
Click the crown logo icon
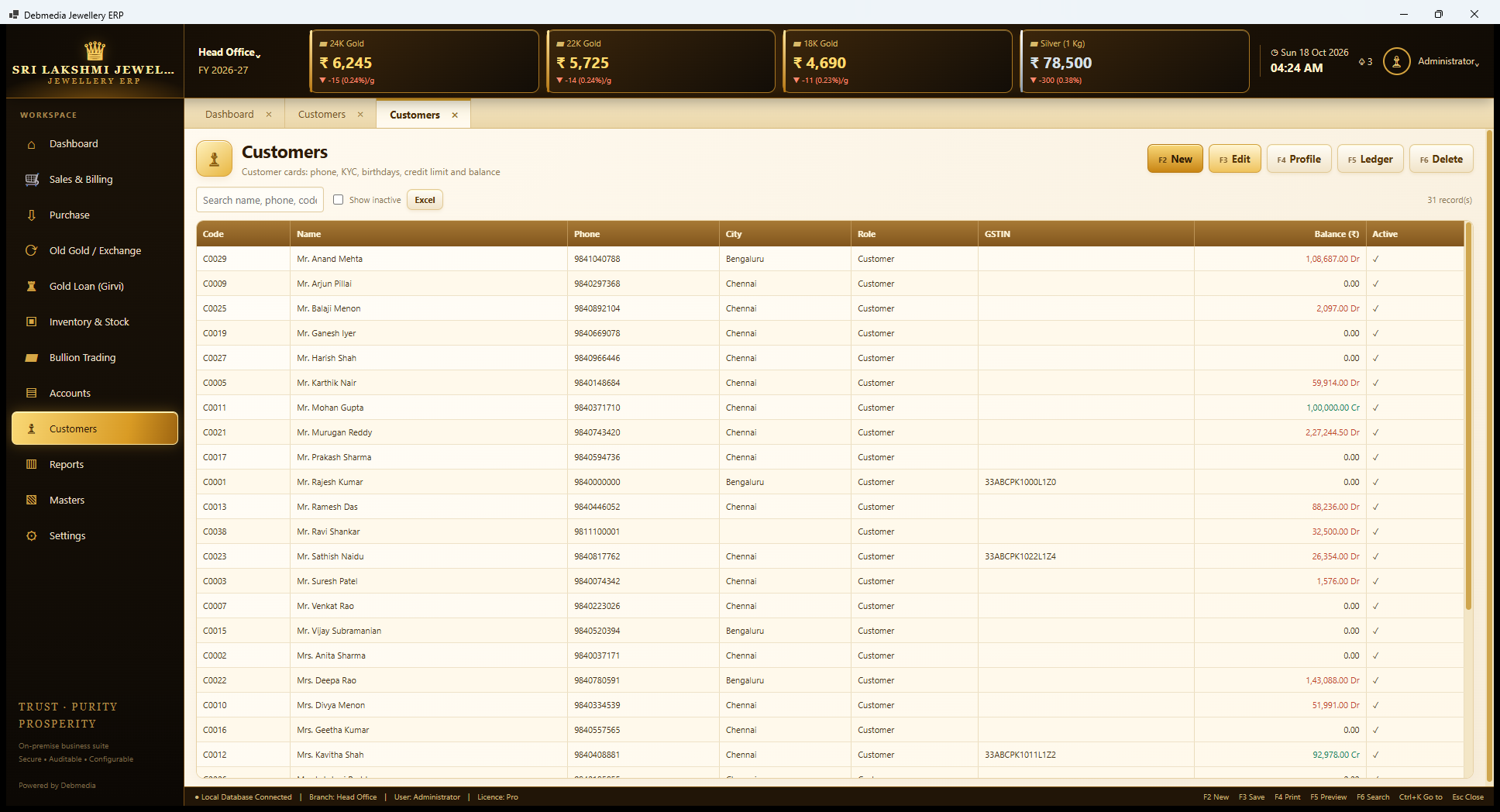[x=95, y=51]
